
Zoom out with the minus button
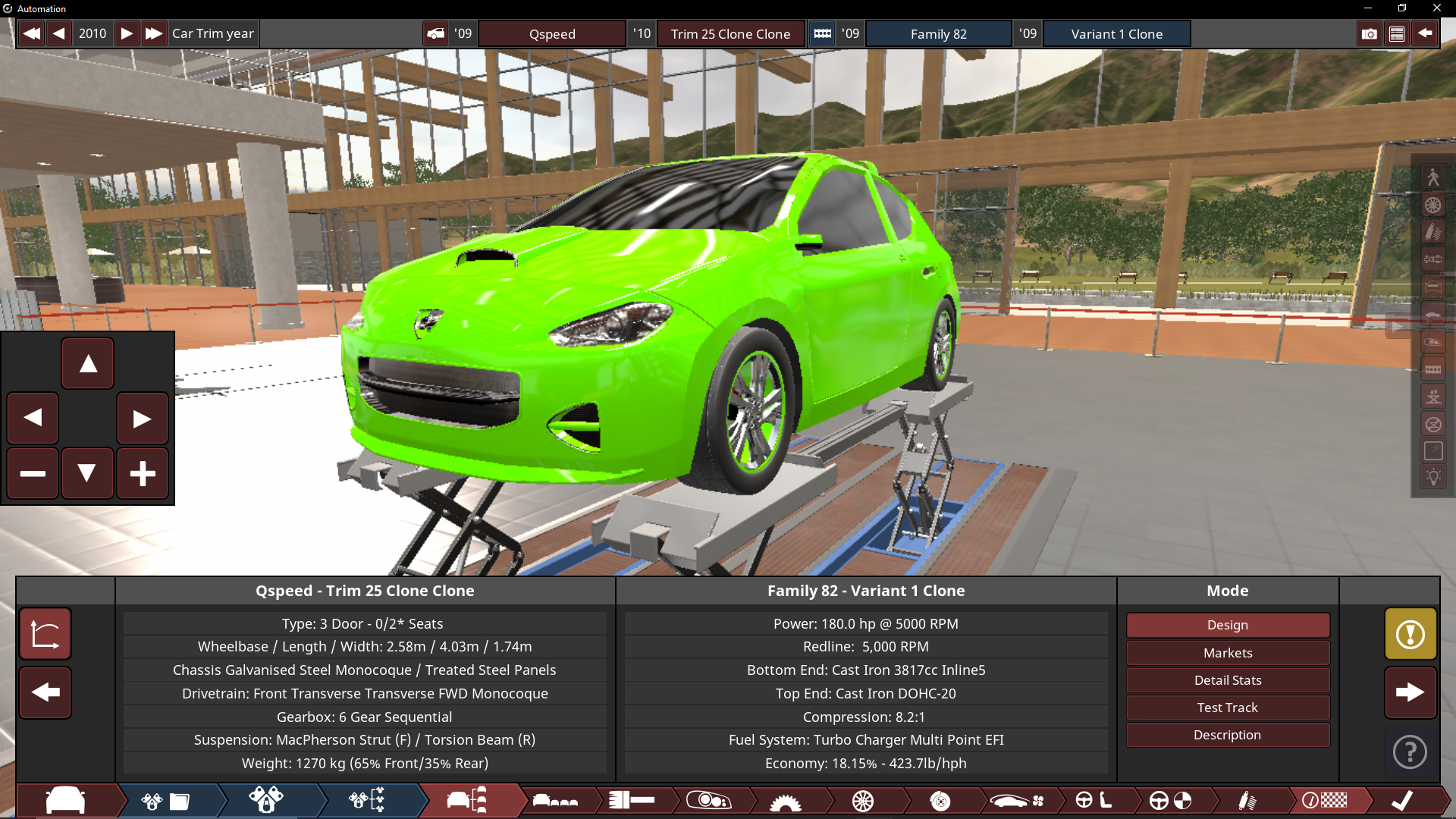tap(33, 473)
